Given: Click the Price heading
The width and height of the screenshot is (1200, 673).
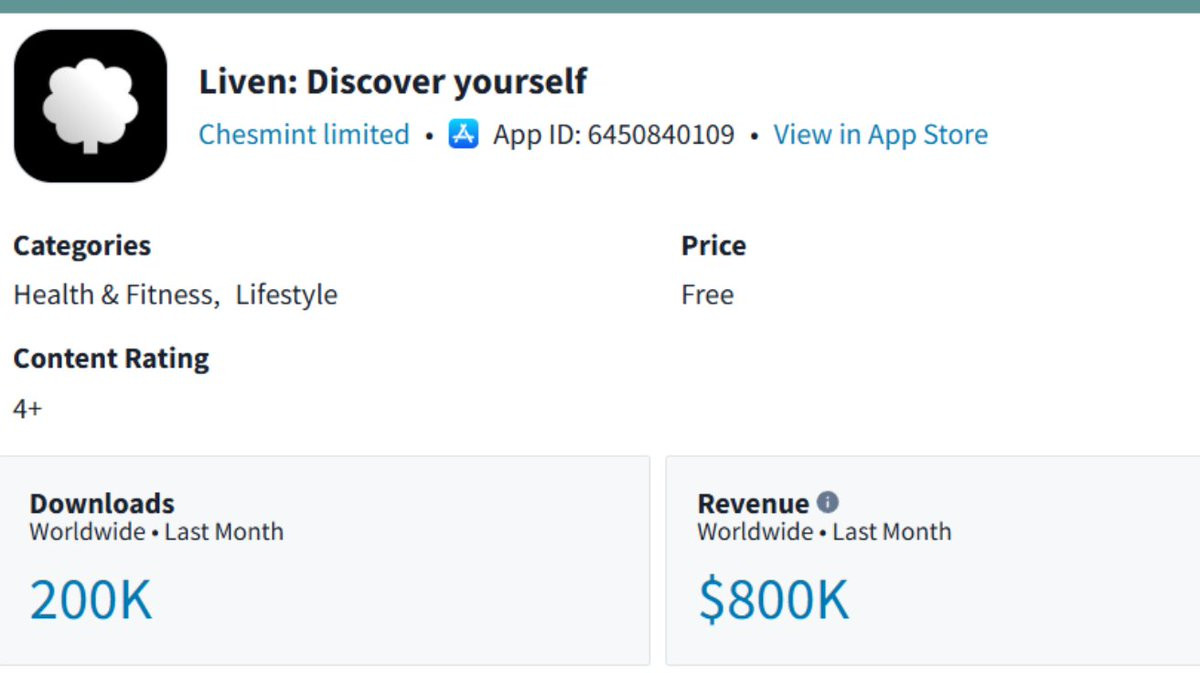Looking at the screenshot, I should pos(713,246).
